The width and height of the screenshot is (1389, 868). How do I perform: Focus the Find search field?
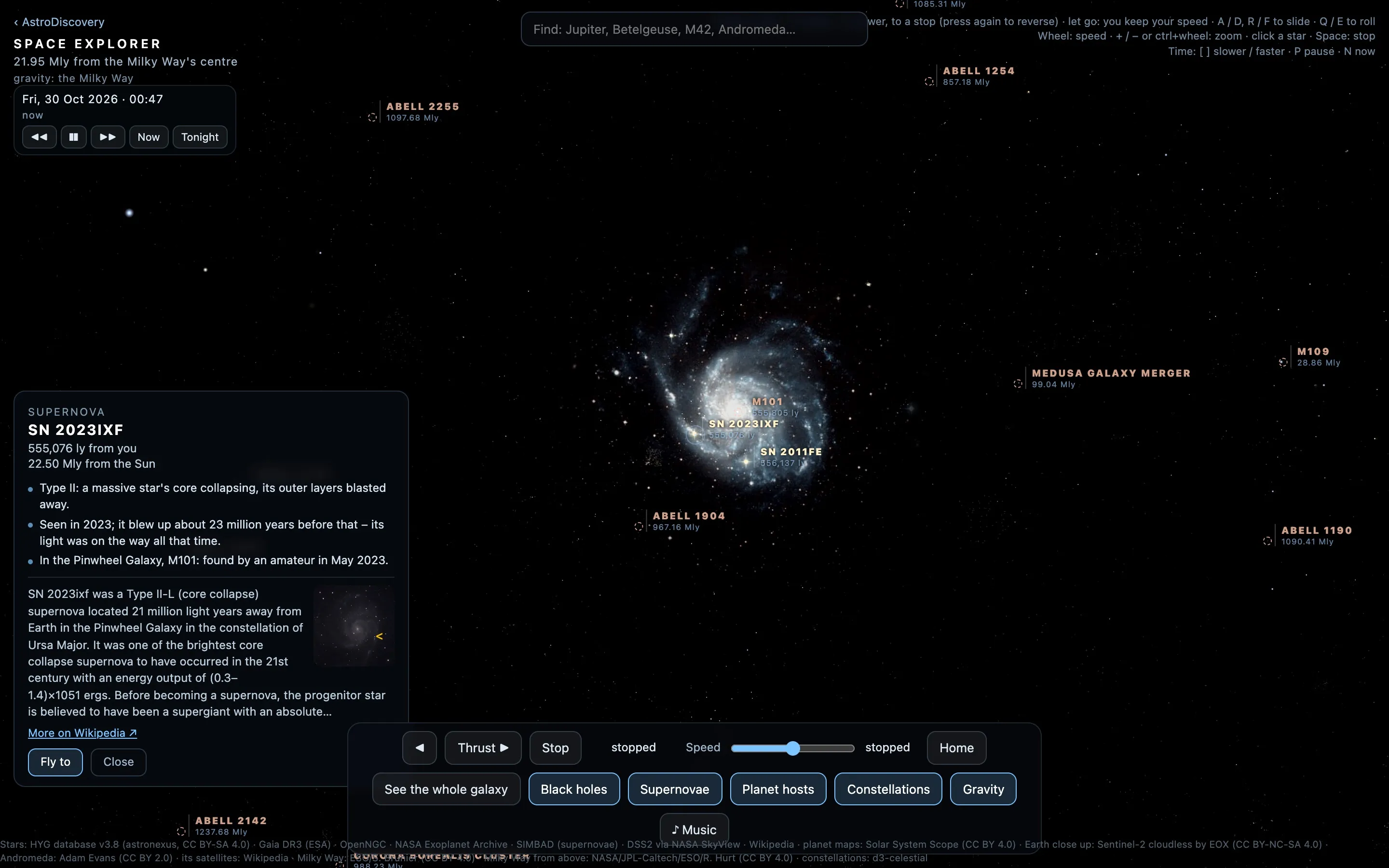coord(694,29)
